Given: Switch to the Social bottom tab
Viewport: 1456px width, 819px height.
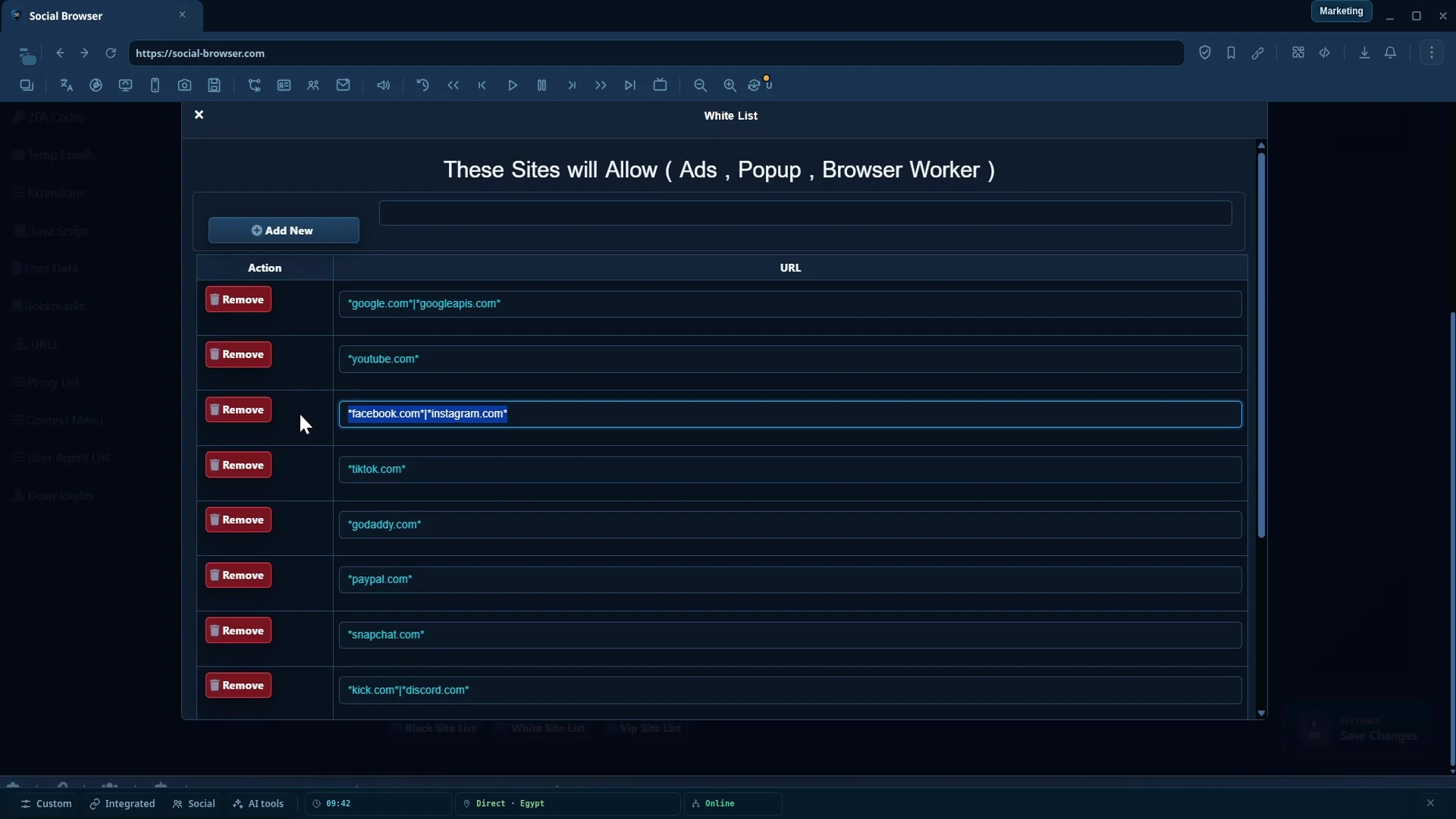Looking at the screenshot, I should [194, 804].
